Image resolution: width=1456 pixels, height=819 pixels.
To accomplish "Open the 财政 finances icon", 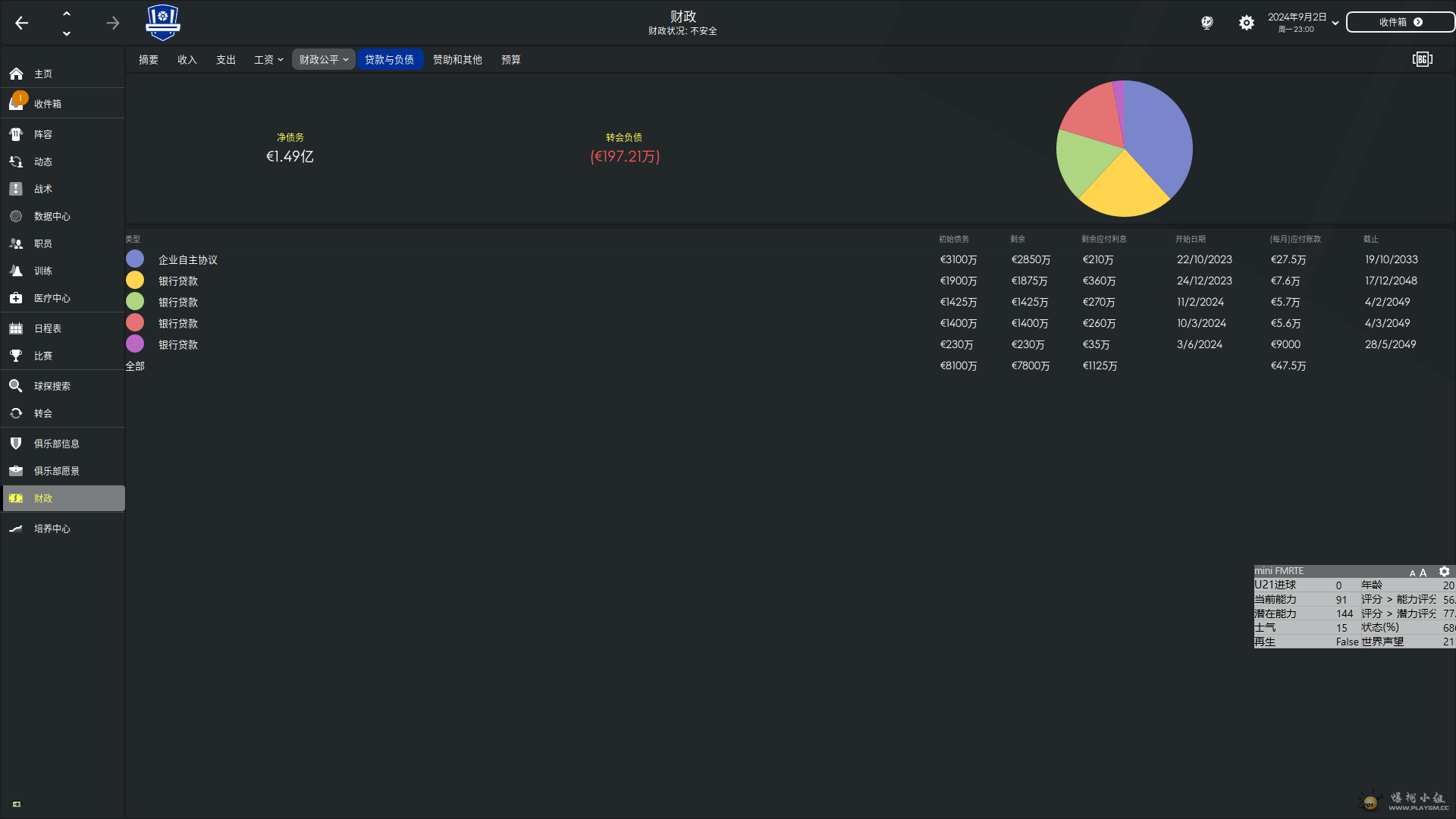I will coord(16,498).
